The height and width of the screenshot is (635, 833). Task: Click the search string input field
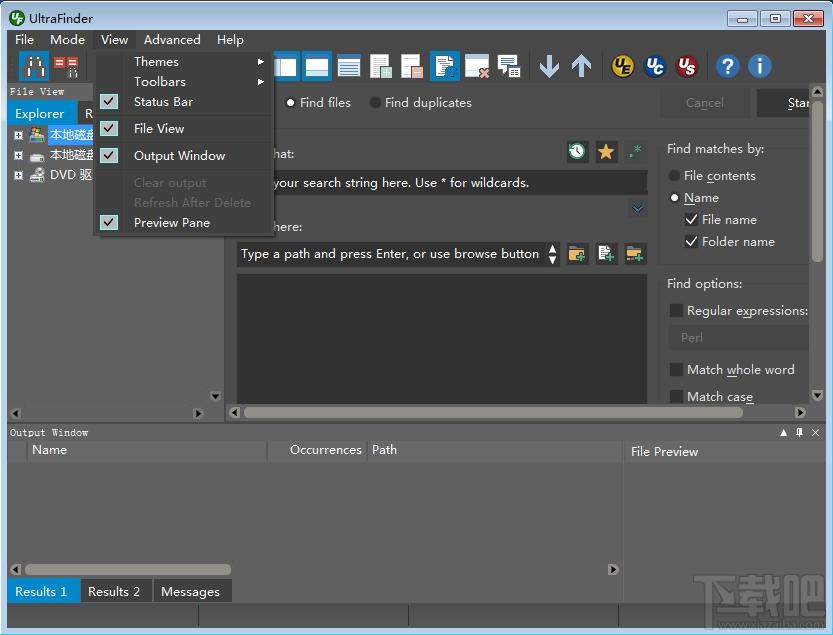coord(460,182)
